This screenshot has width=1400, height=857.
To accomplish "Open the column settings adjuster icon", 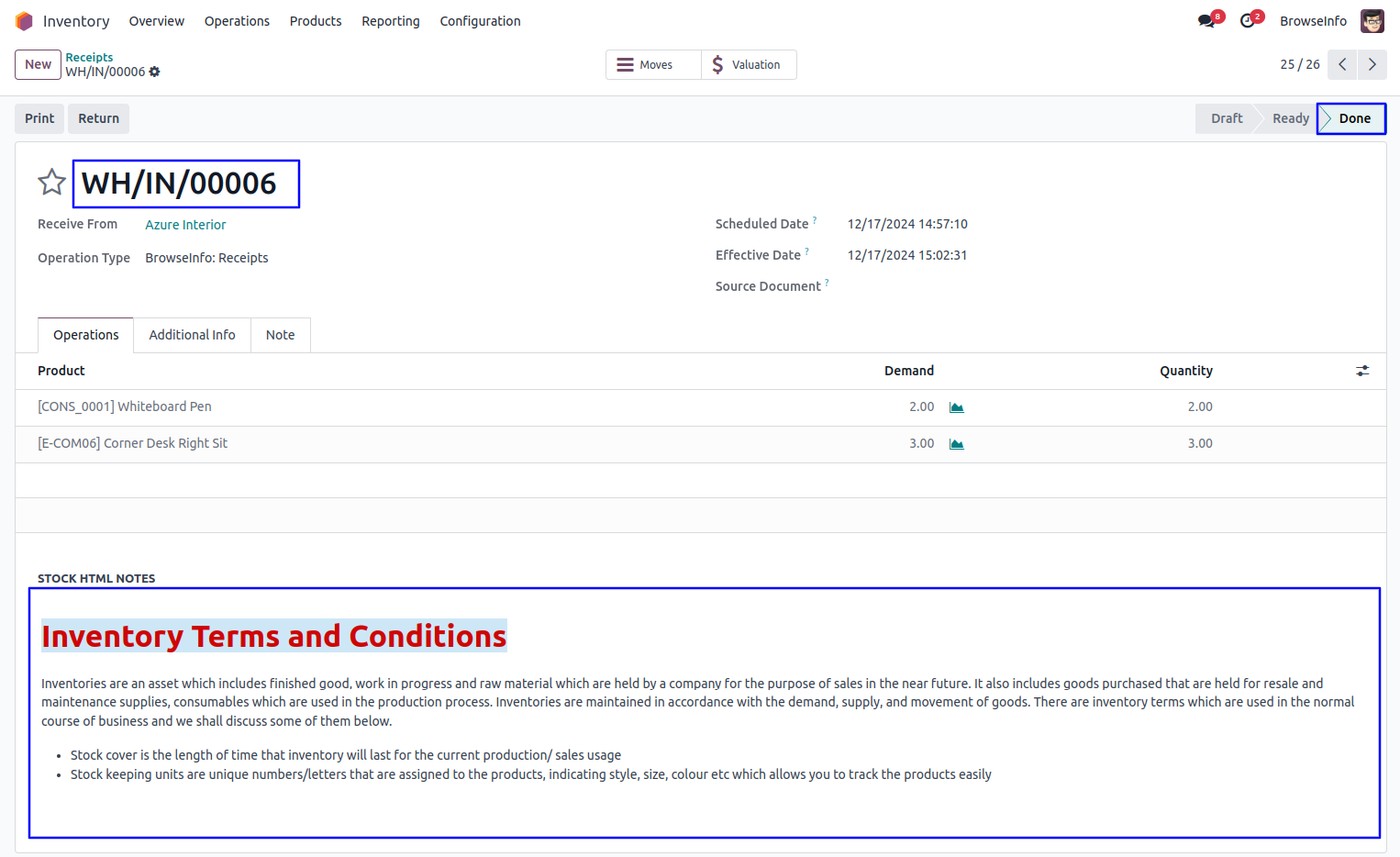I will [x=1362, y=371].
